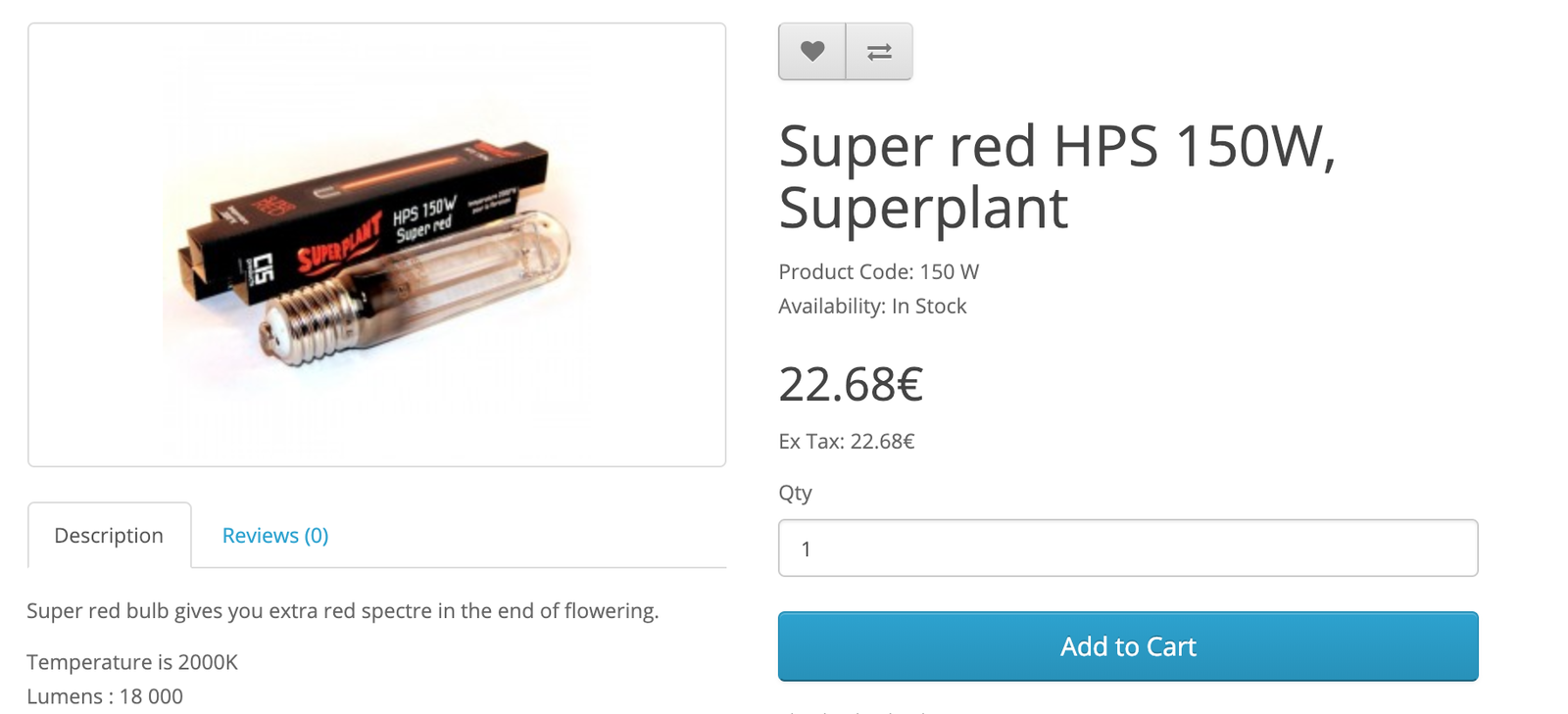The height and width of the screenshot is (714, 1568).
Task: Click the large 22.68€ price
Action: (x=851, y=384)
